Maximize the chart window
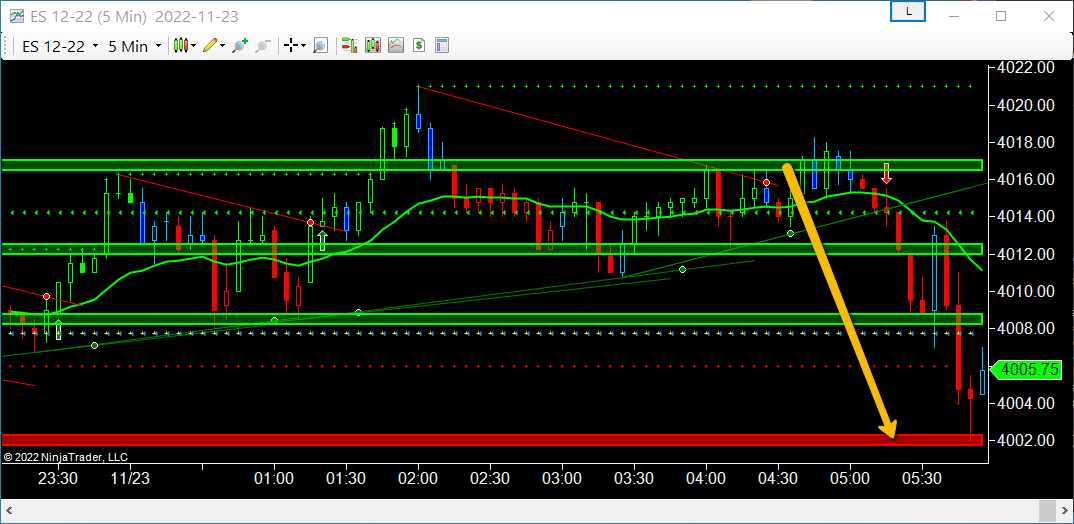The image size is (1074, 524). (1001, 15)
